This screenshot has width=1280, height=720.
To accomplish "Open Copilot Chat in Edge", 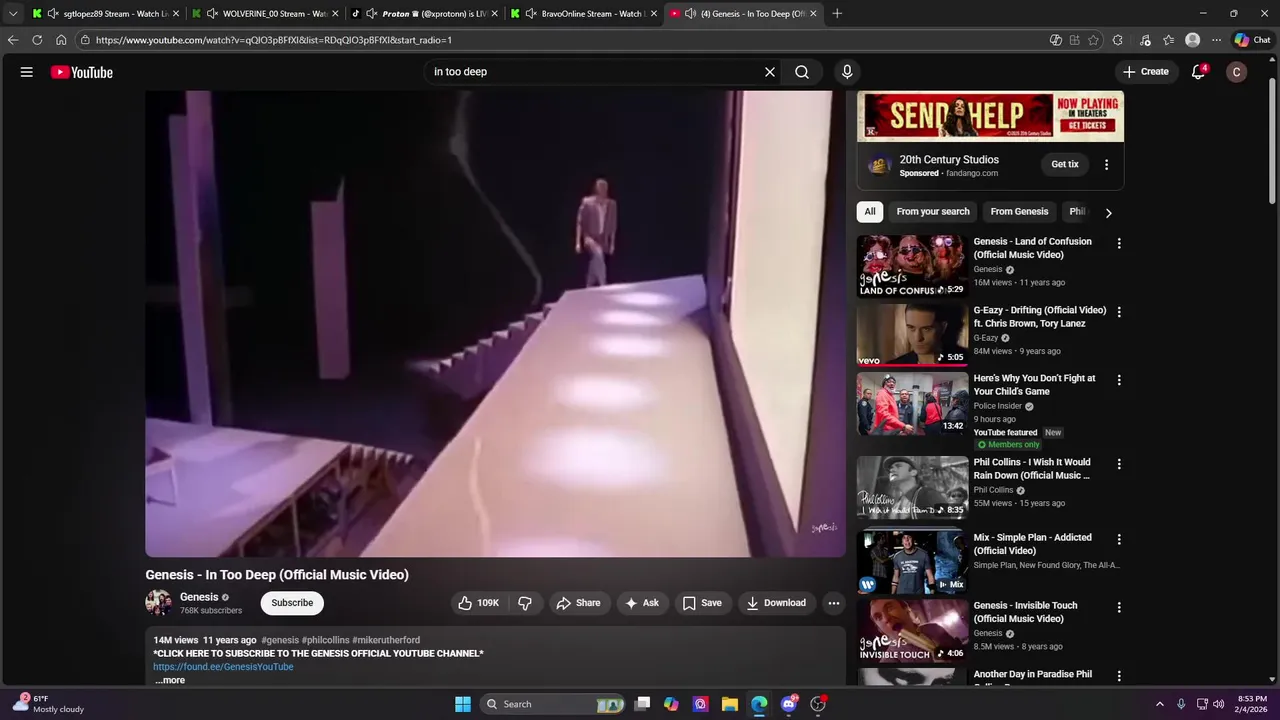I will (x=1252, y=40).
